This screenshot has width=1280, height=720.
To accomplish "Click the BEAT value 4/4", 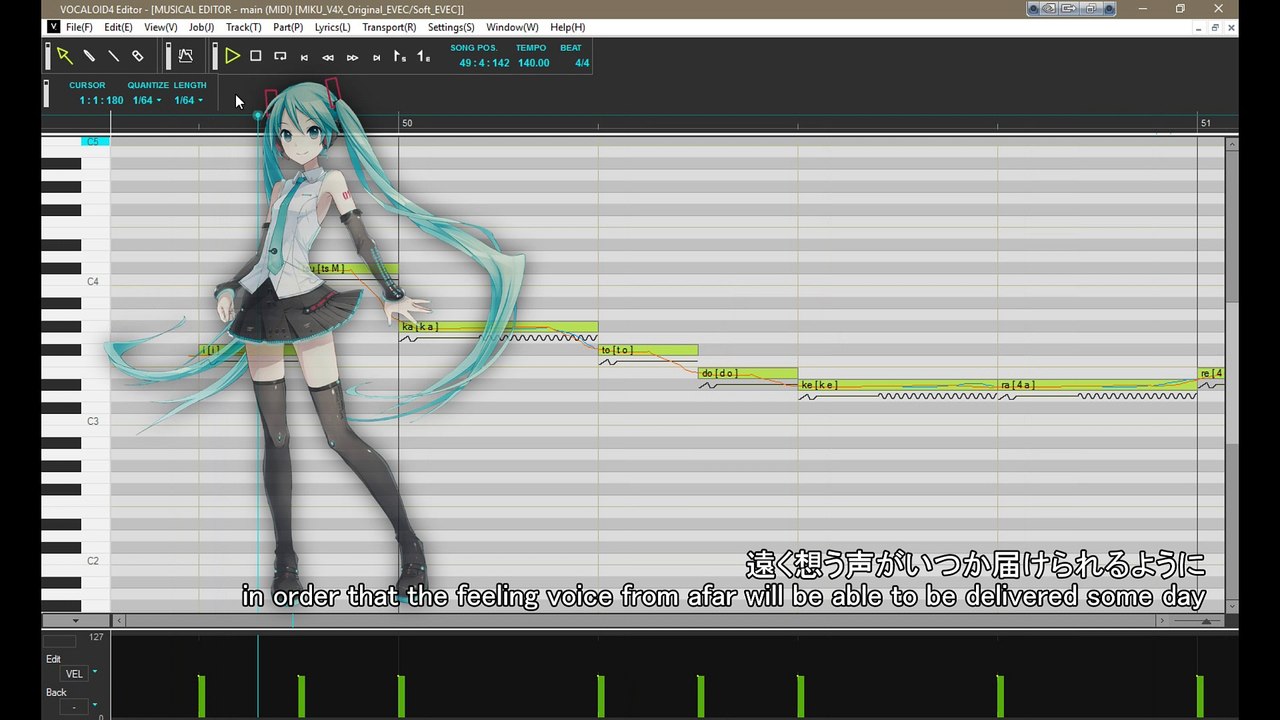I will pyautogui.click(x=582, y=63).
